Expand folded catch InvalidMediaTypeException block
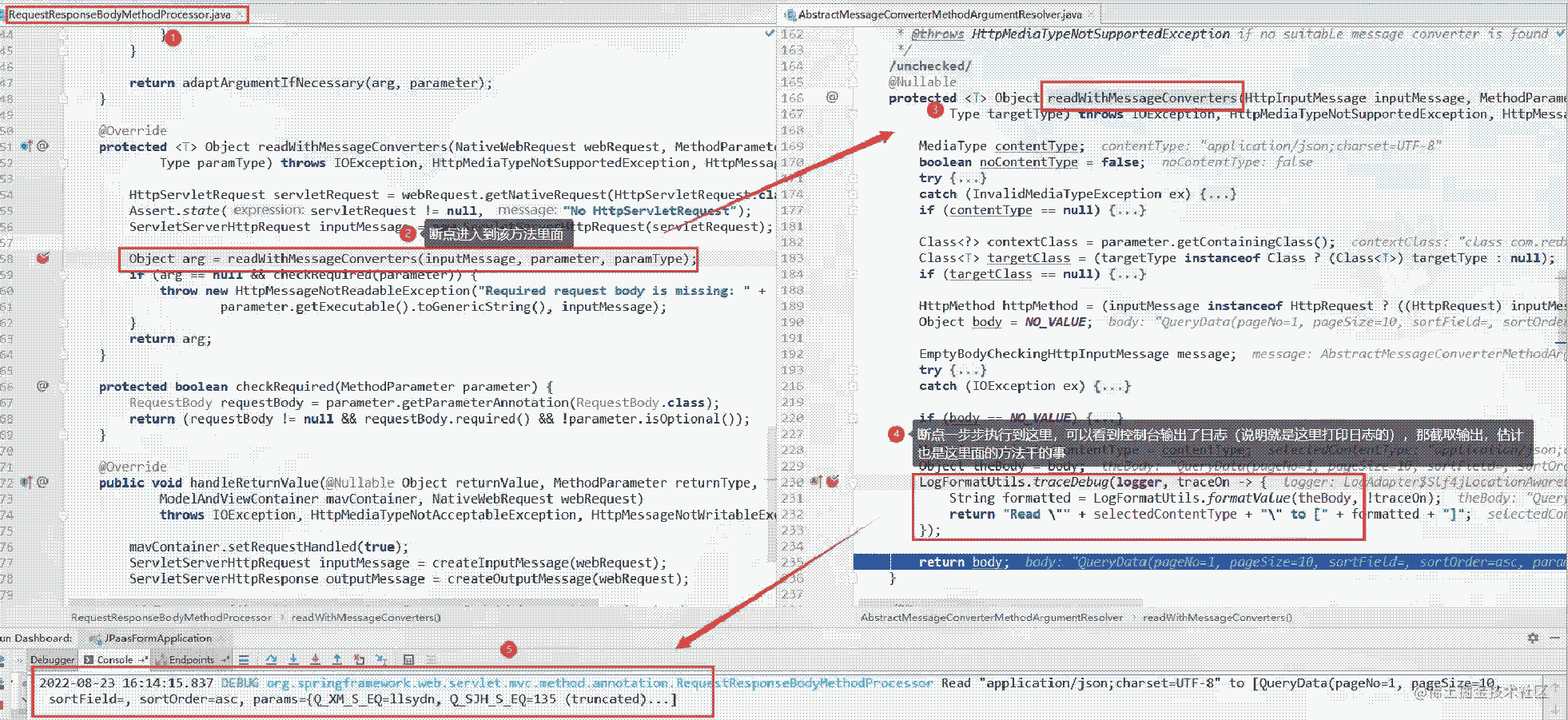This screenshot has height=720, width=1568. pos(1217,194)
